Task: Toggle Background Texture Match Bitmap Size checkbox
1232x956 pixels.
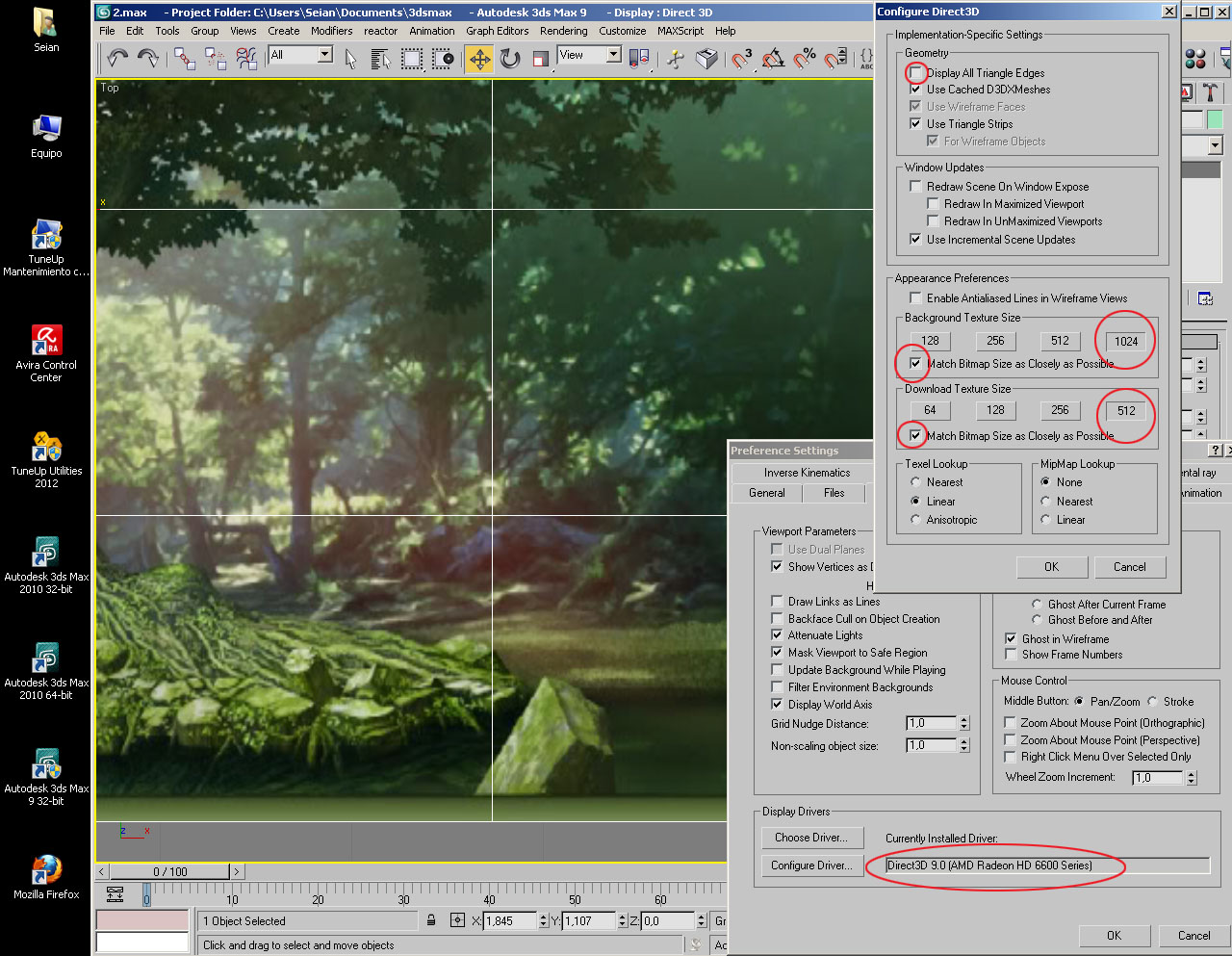Action: (x=916, y=364)
